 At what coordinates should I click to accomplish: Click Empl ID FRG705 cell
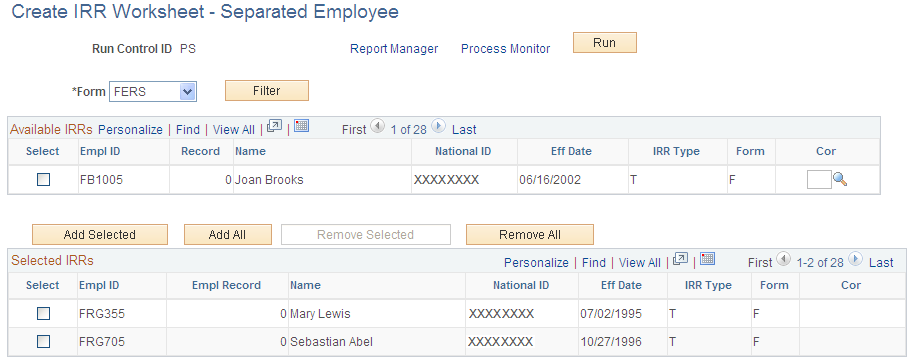pos(102,341)
